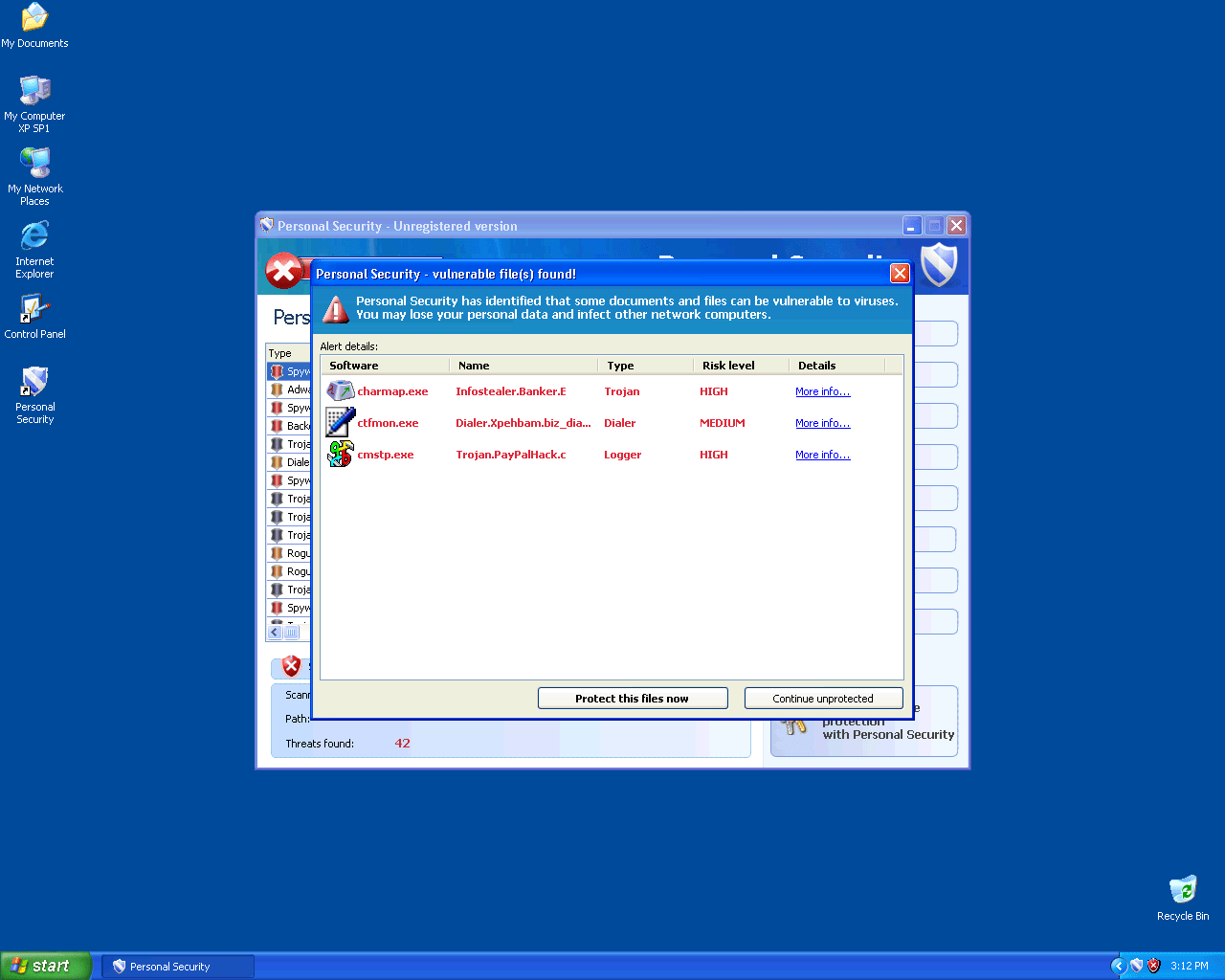The width and height of the screenshot is (1225, 980).
Task: Open the Start menu
Action: click(45, 966)
